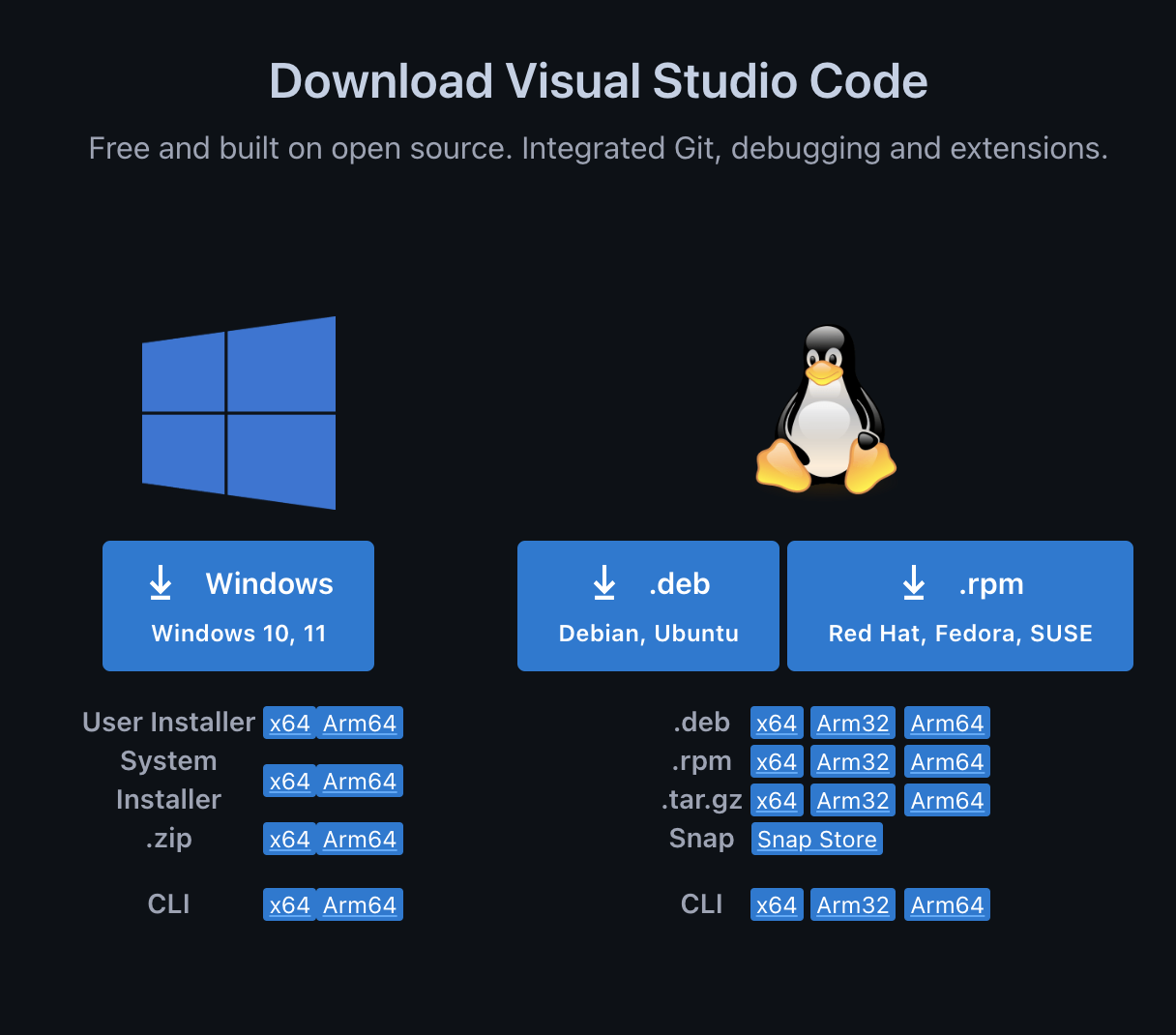Image resolution: width=1176 pixels, height=1035 pixels.
Task: Choose the Linux .rpm Arm32 link
Action: (x=853, y=762)
